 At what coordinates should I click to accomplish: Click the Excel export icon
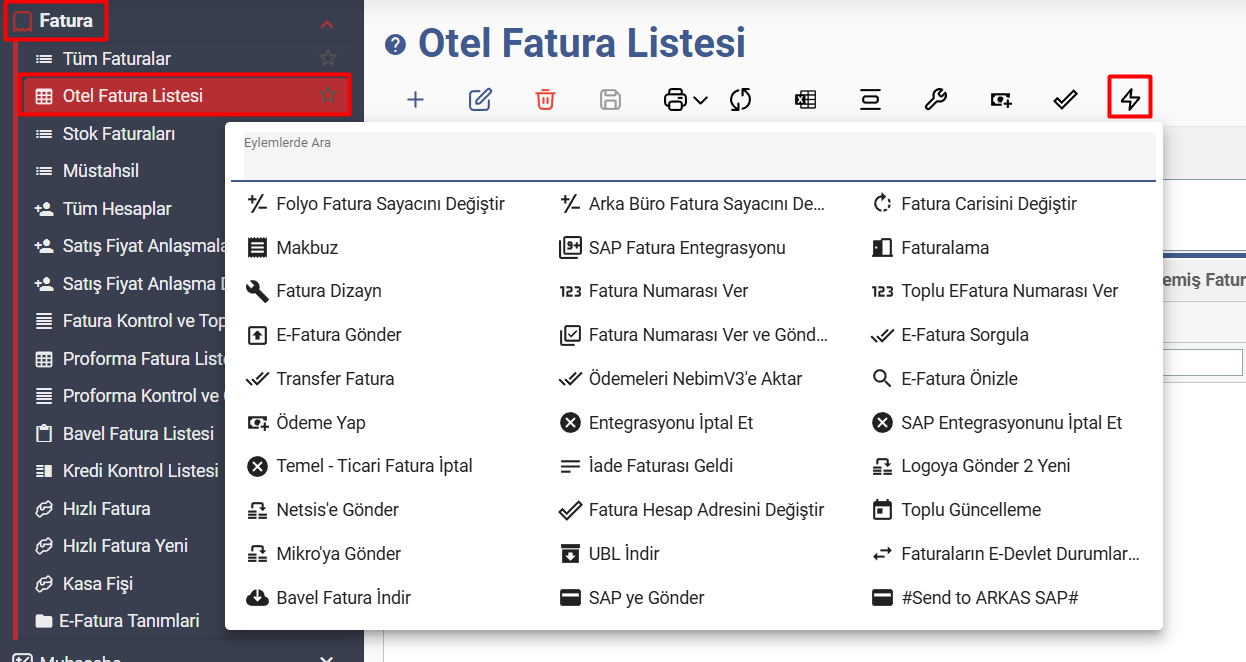[x=805, y=99]
